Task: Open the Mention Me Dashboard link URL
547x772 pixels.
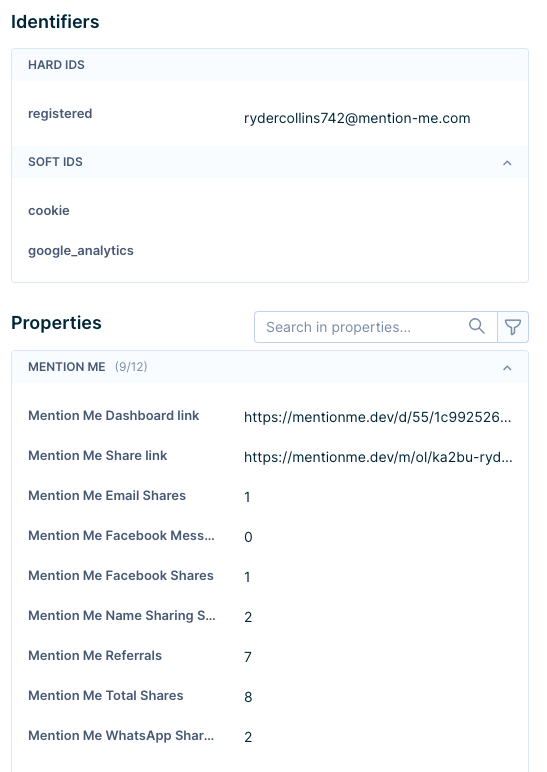Action: coord(378,417)
